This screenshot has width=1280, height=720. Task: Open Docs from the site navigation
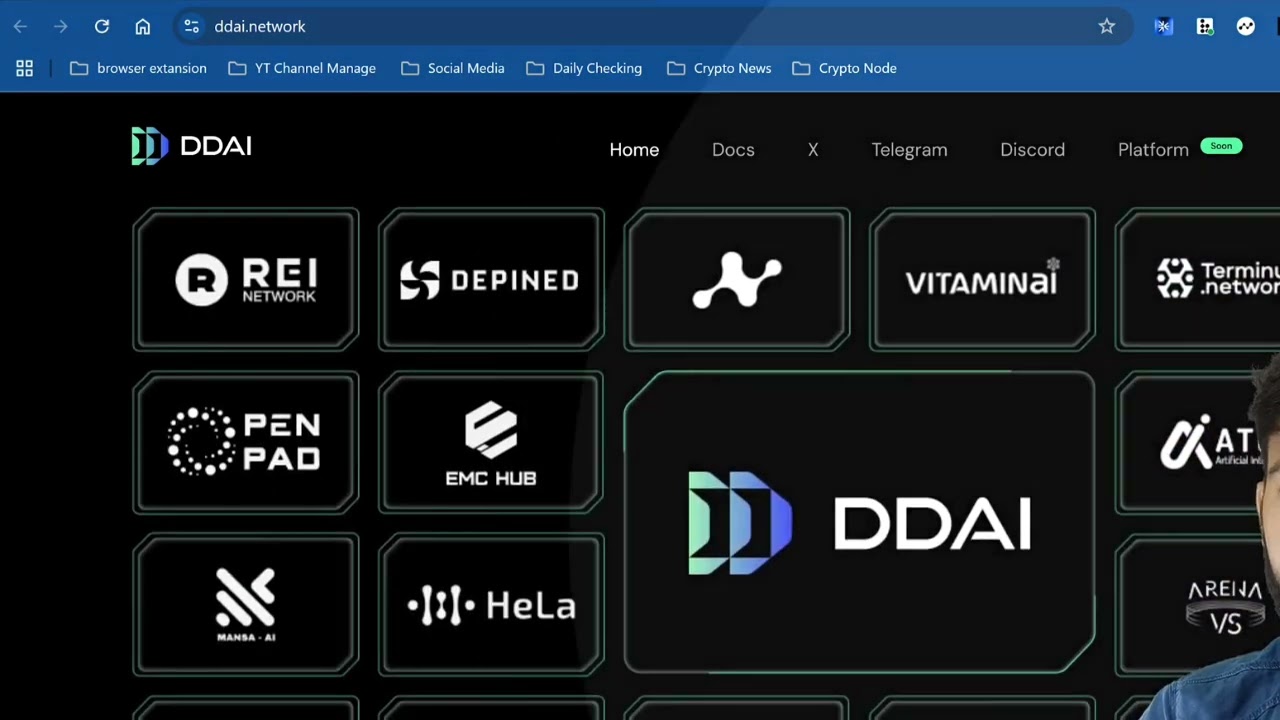pyautogui.click(x=733, y=149)
